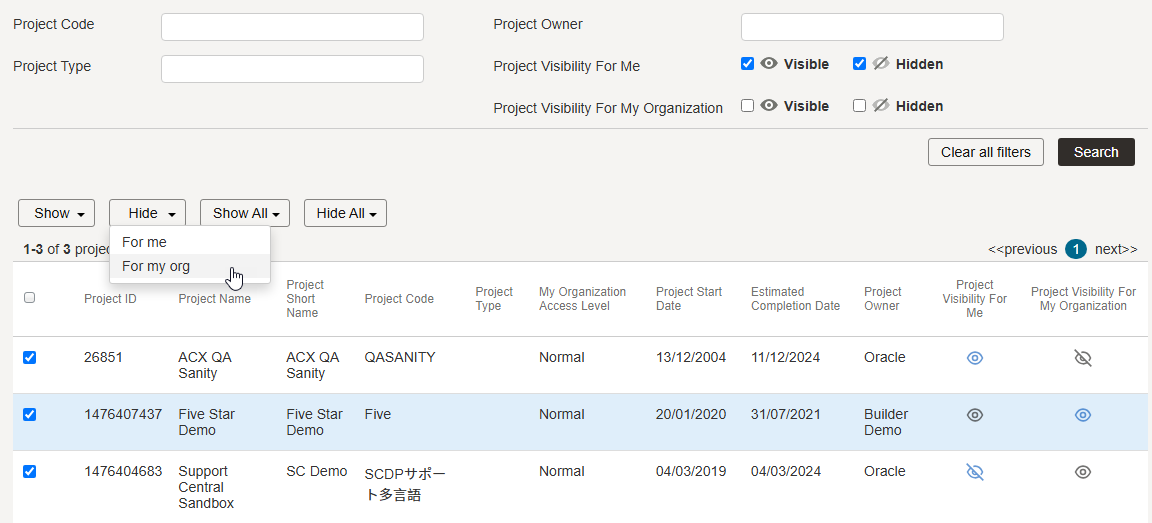The image size is (1152, 523).
Task: Open the Hide All dropdown
Action: coord(345,213)
